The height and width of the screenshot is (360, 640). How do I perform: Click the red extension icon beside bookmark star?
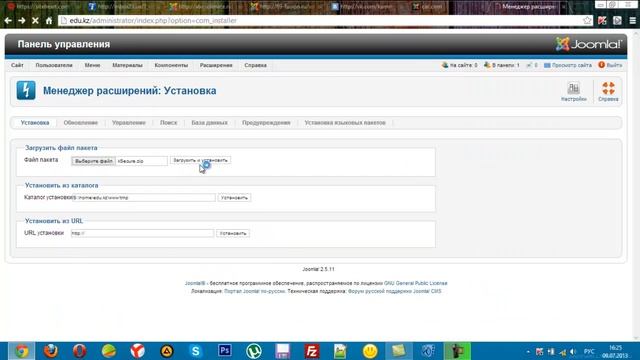click(x=602, y=20)
